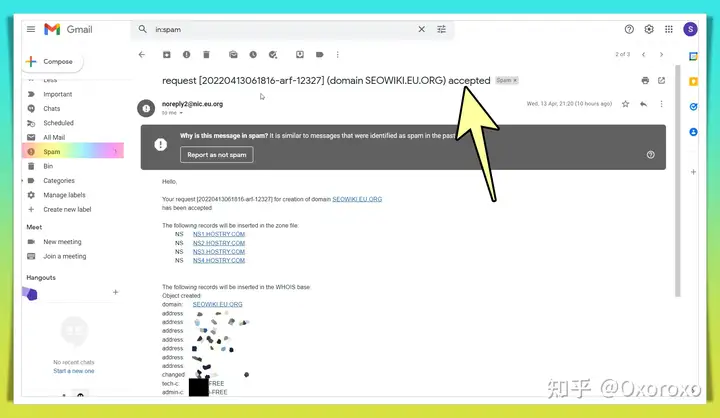Mark the email as unread
720x418 pixels.
click(x=233, y=55)
